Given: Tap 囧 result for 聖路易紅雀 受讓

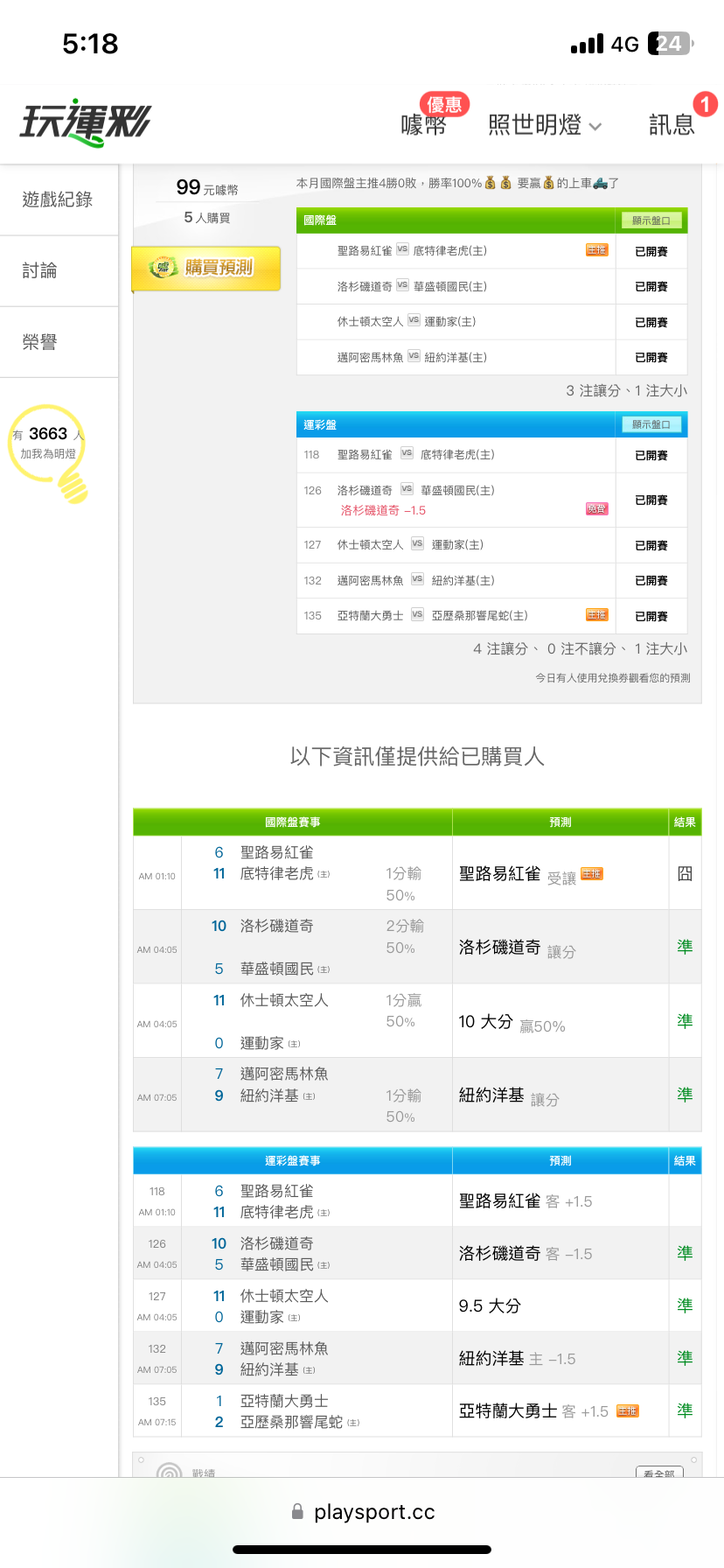Looking at the screenshot, I should point(685,873).
